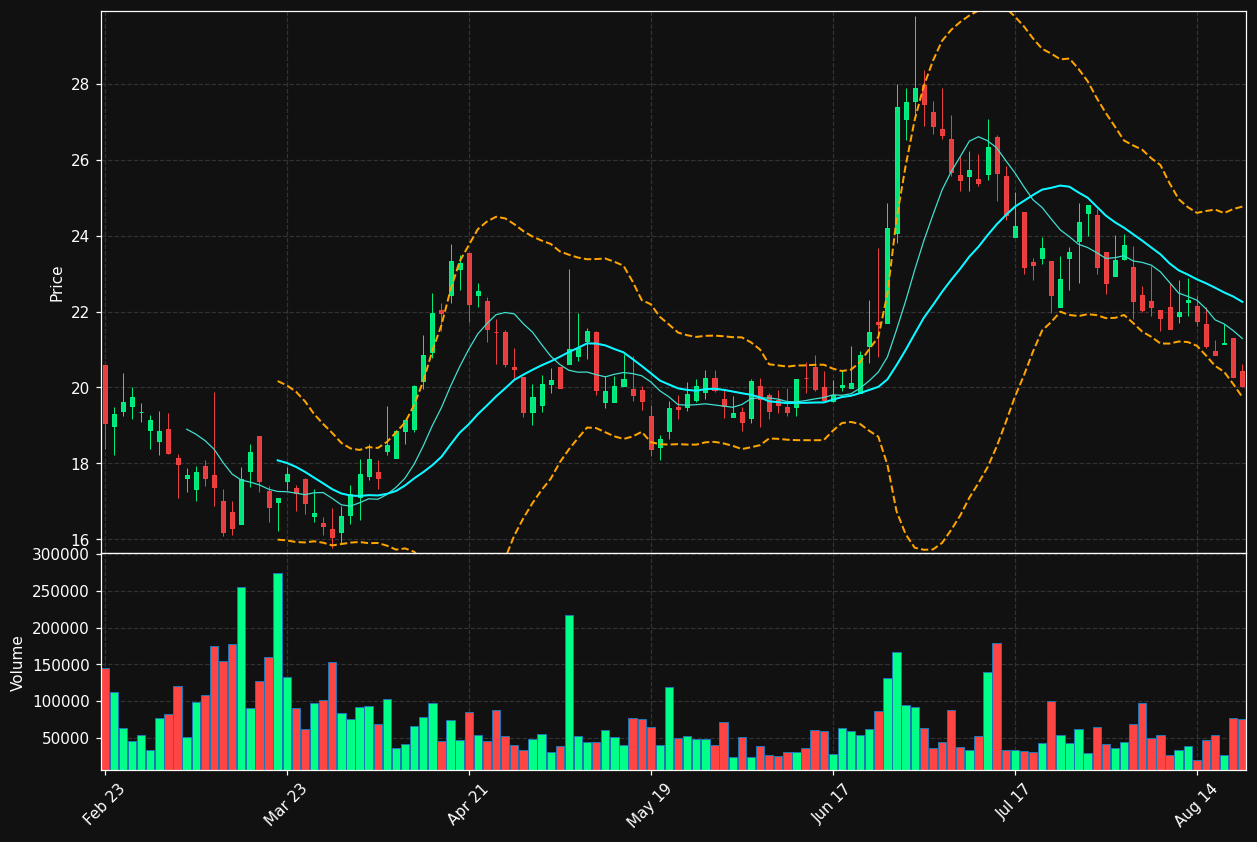Click the "Jun 17" date label

click(831, 804)
